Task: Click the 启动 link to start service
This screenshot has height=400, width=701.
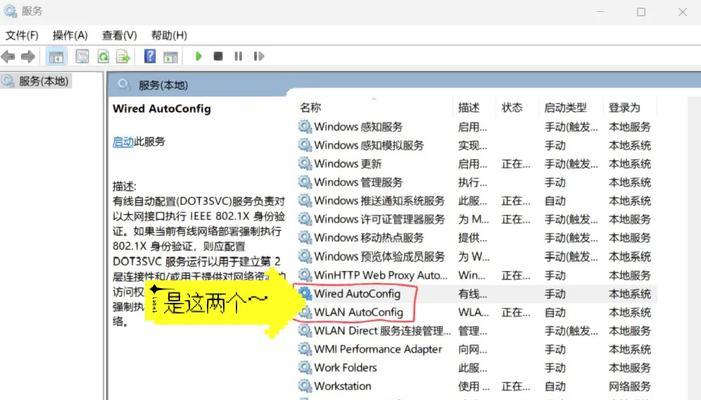Action: coord(123,142)
